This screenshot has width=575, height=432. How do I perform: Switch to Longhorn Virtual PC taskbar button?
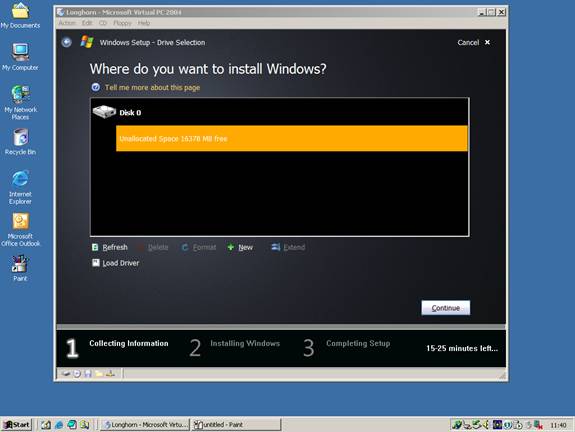point(145,425)
